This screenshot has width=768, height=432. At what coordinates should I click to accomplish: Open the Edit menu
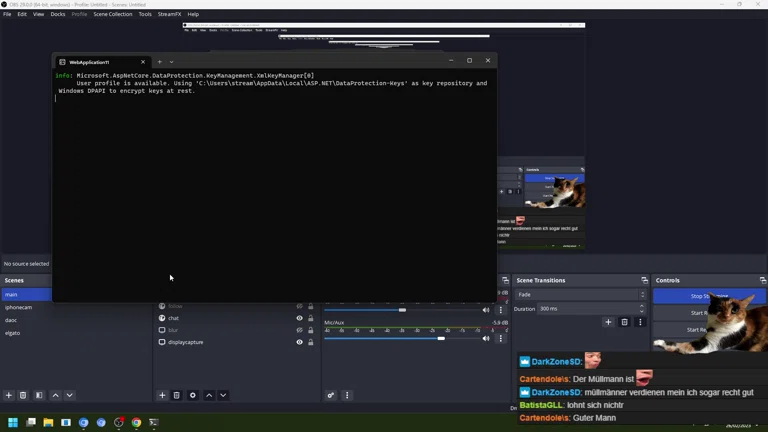[x=22, y=14]
